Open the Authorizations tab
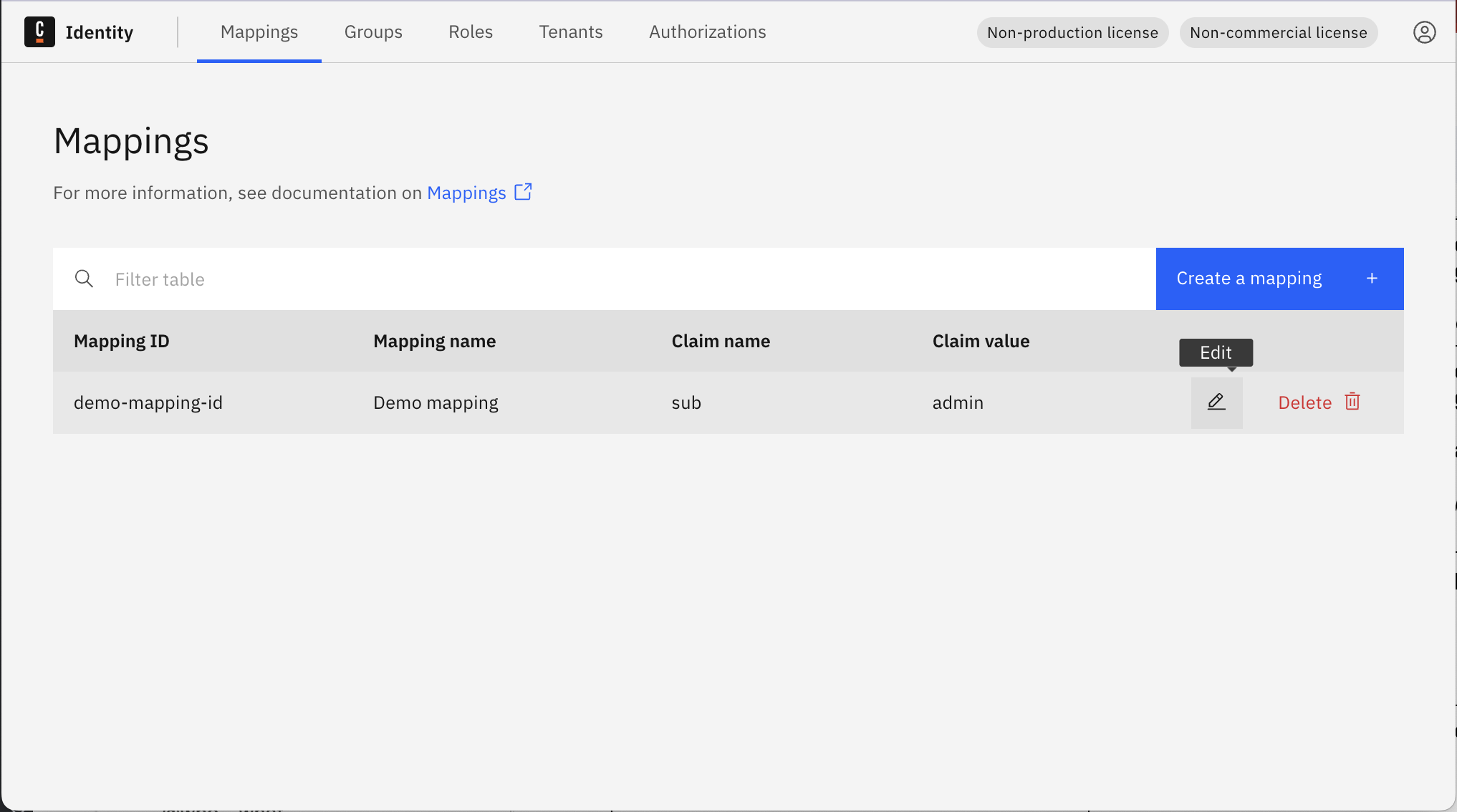 pos(707,32)
